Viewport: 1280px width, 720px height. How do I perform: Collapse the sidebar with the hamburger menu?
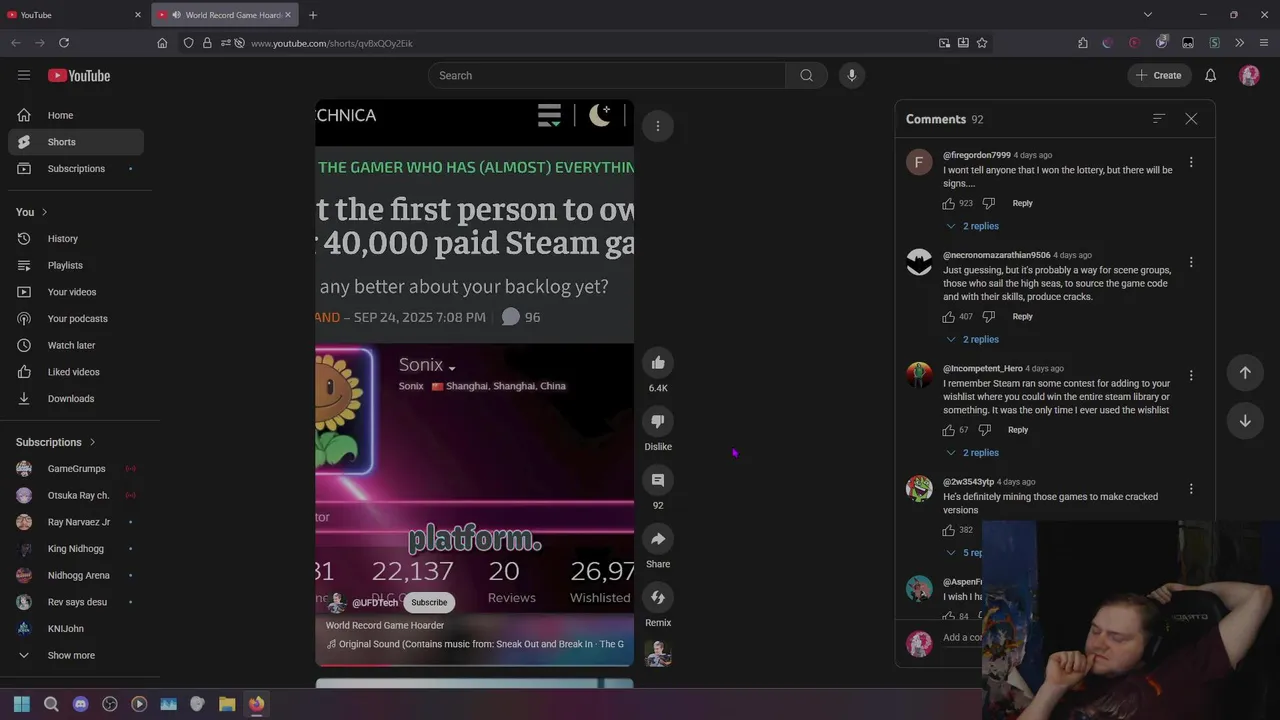(24, 75)
